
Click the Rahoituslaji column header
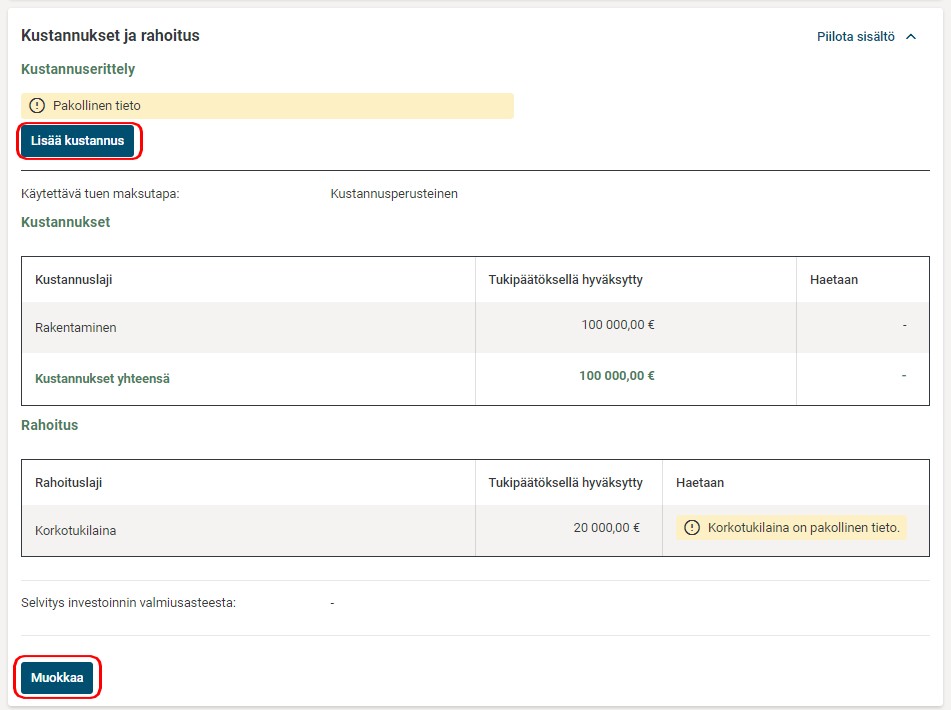(x=69, y=483)
